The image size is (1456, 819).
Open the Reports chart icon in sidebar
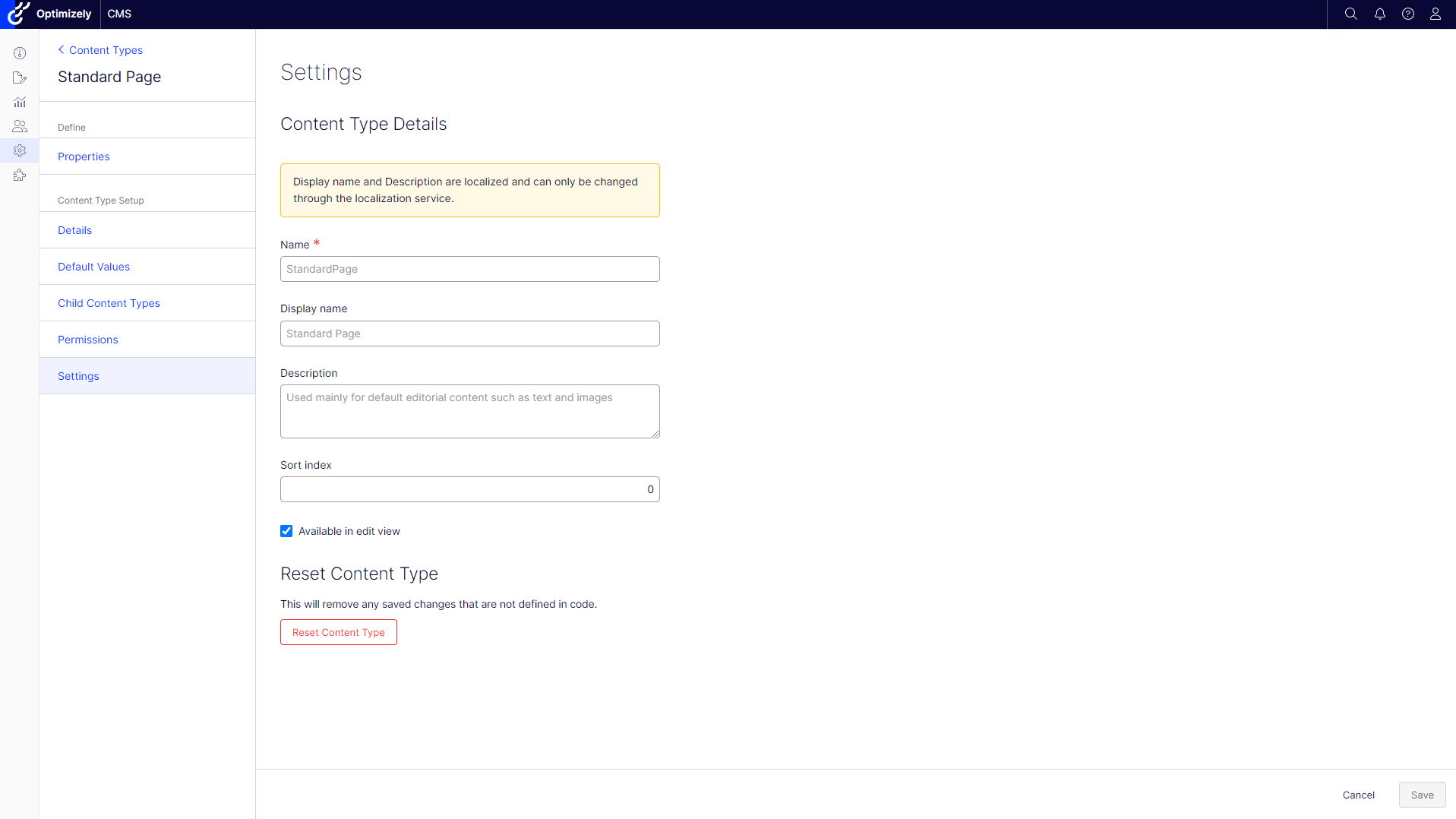tap(20, 102)
